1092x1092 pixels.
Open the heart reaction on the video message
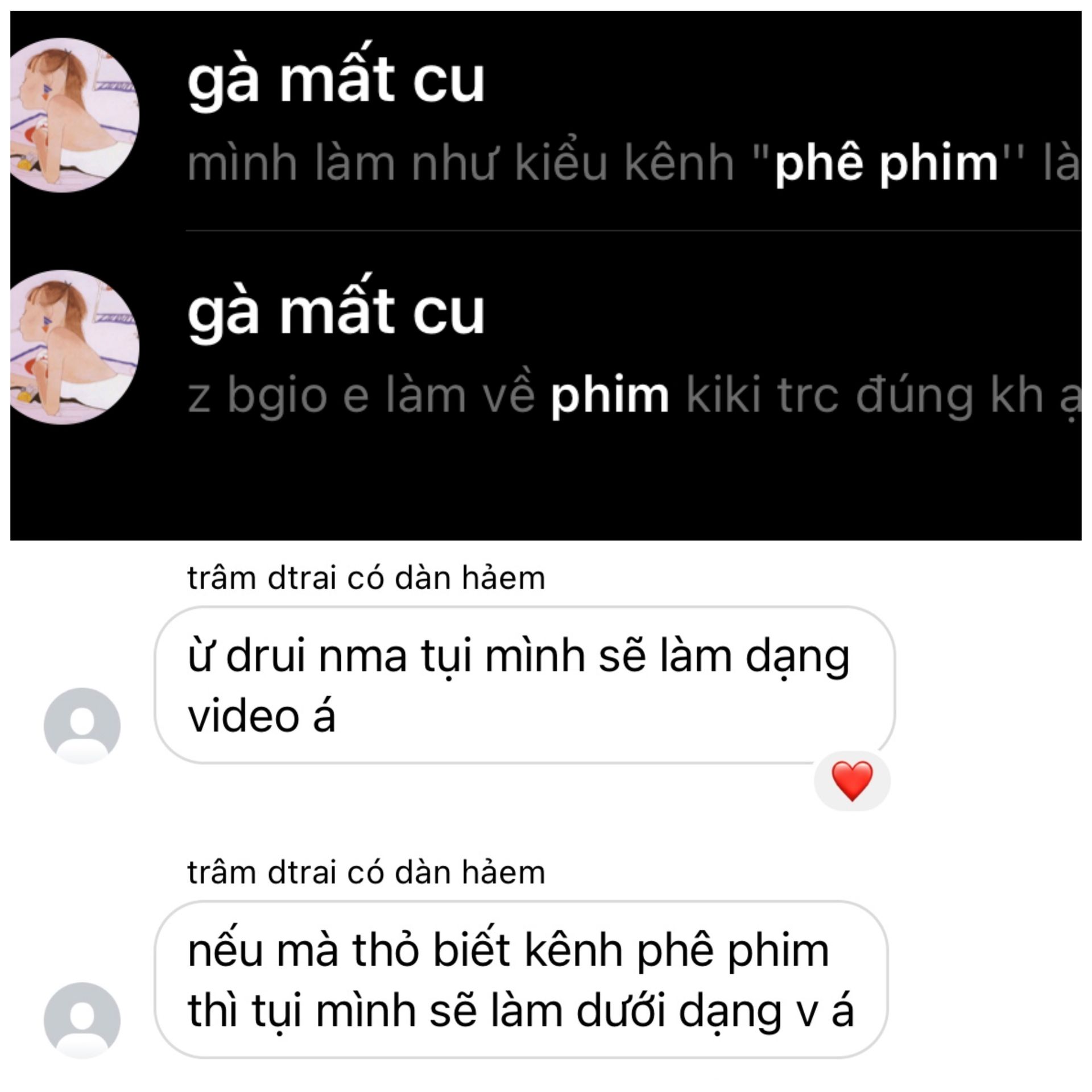(851, 781)
